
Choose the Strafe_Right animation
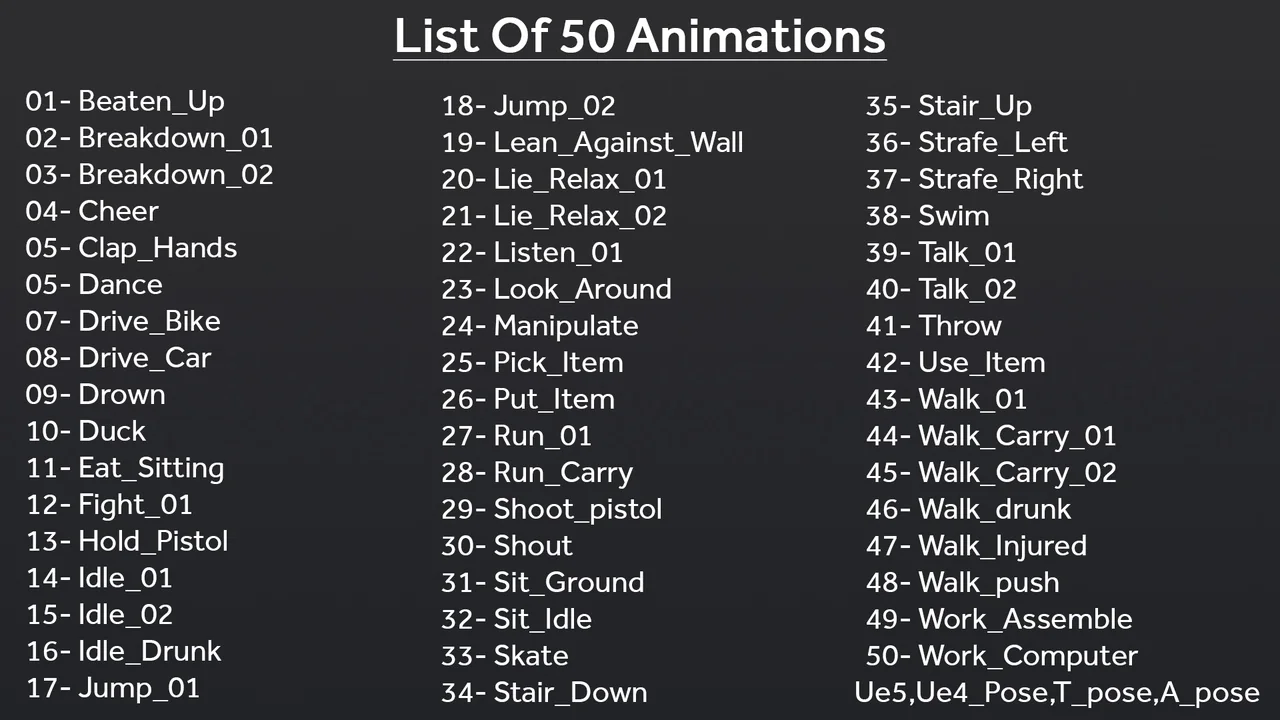point(975,179)
